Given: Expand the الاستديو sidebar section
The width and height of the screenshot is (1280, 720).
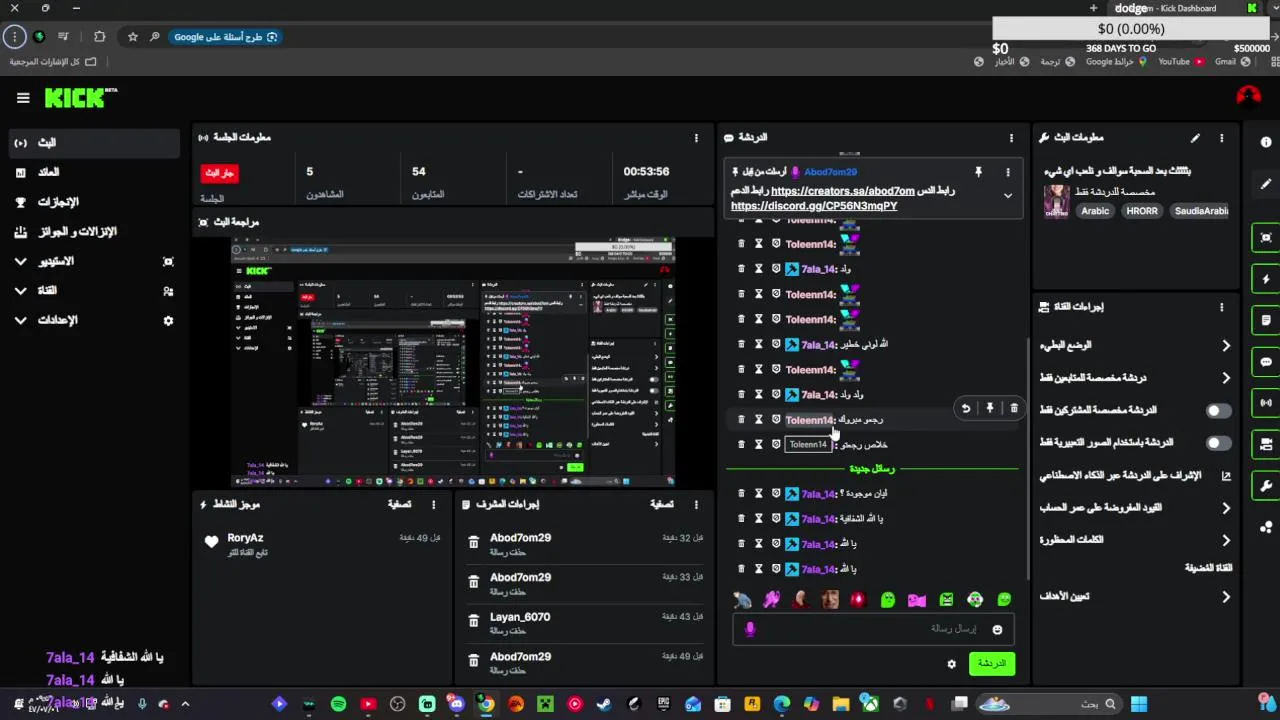Looking at the screenshot, I should click(x=20, y=261).
